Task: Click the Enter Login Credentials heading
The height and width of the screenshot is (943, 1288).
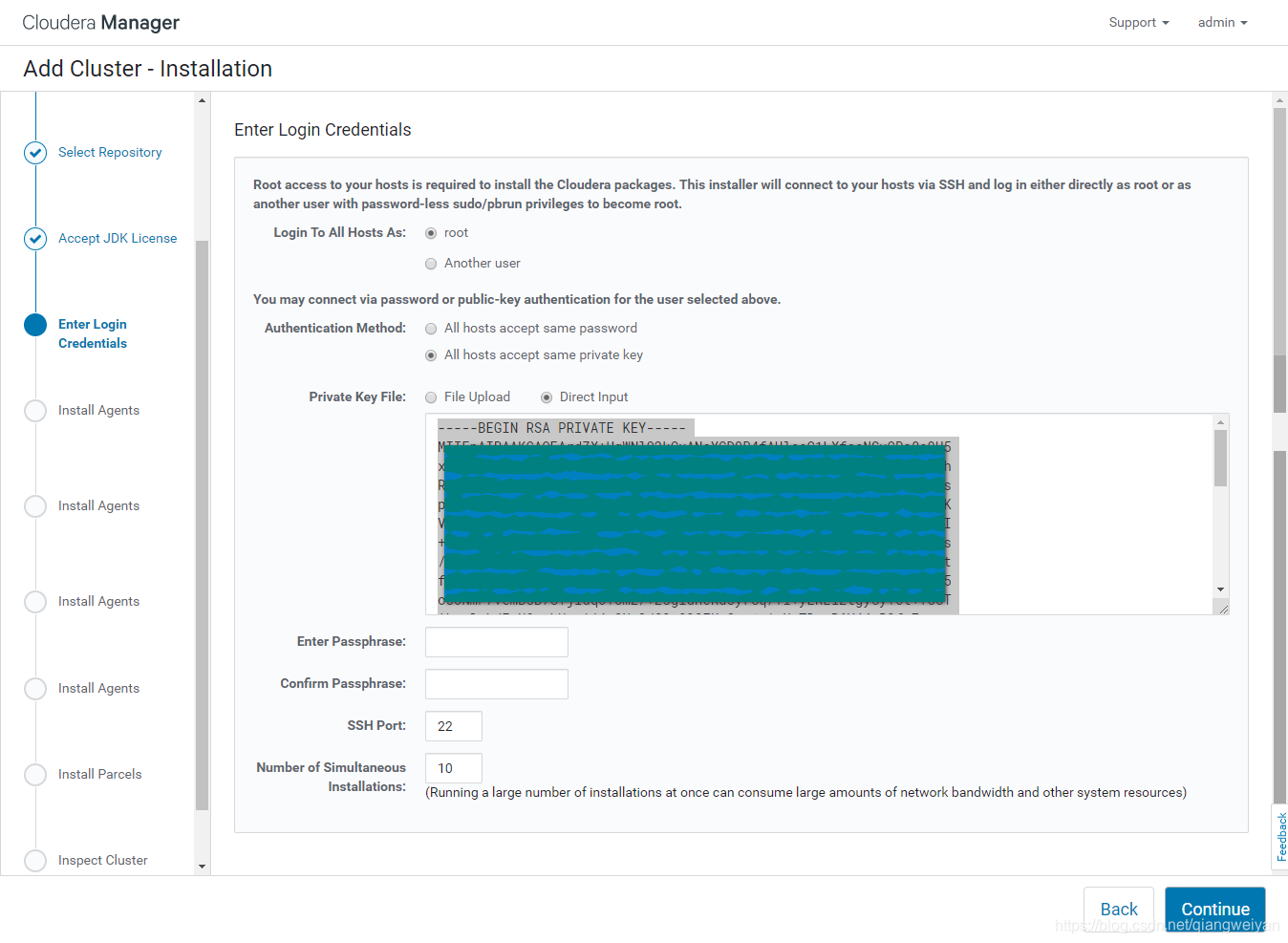Action: pos(323,130)
